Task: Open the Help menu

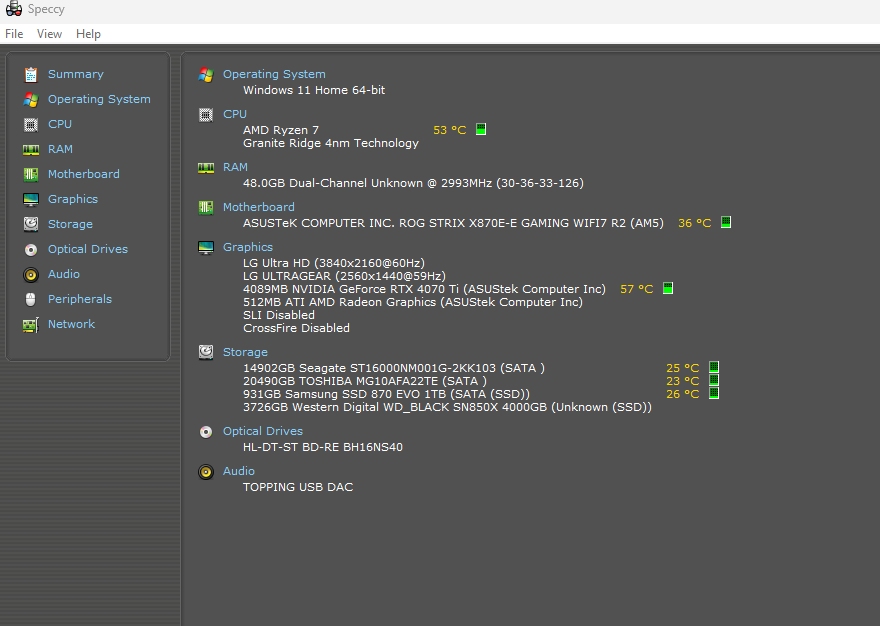Action: pyautogui.click(x=88, y=34)
